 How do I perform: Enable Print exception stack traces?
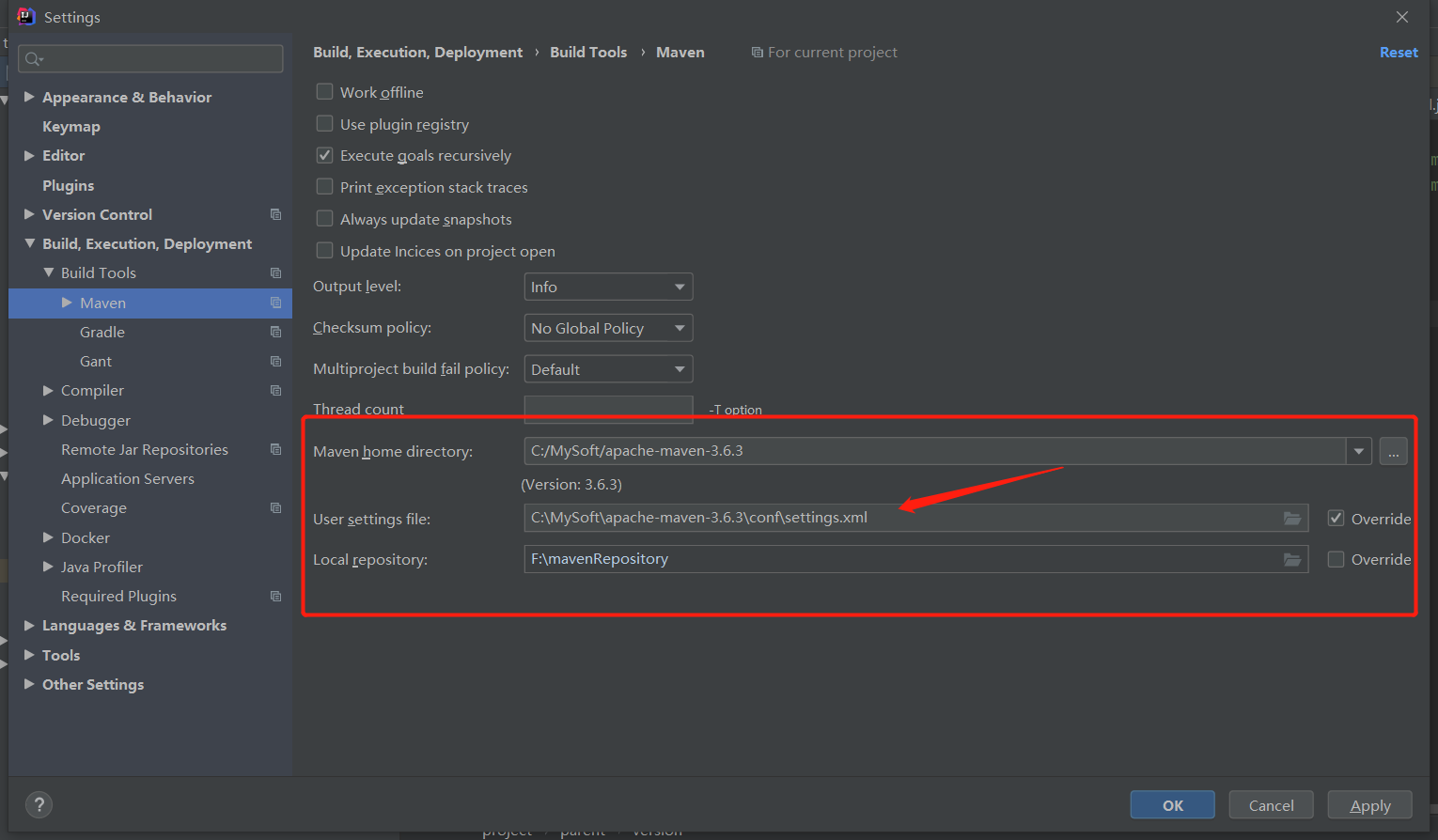(324, 186)
